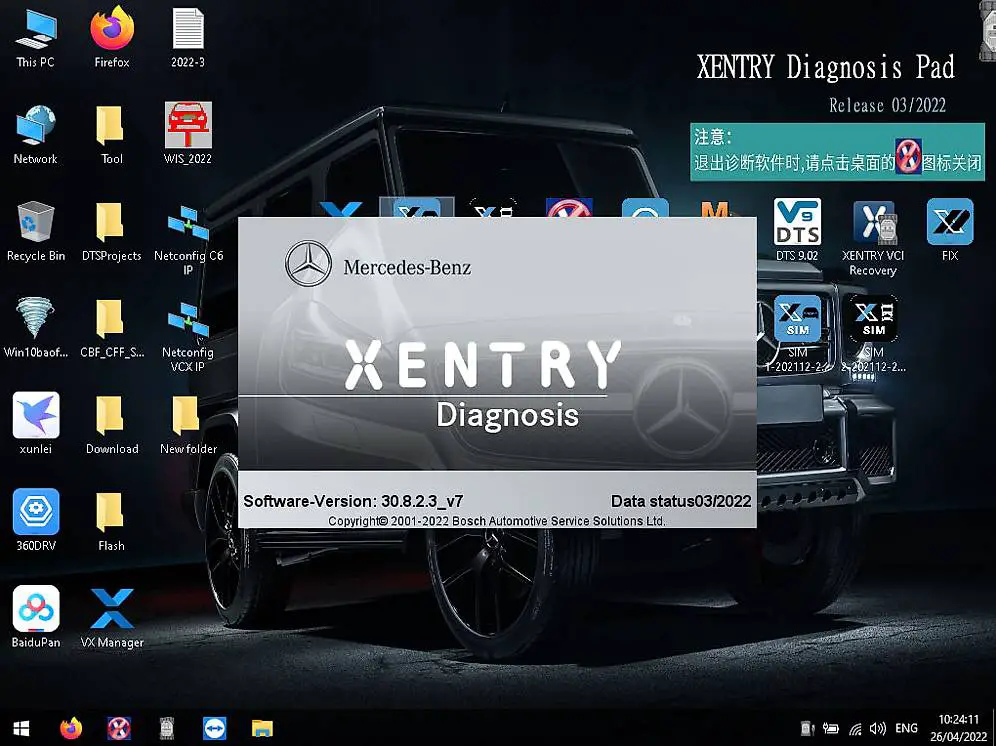
Task: Switch the ENG input language
Action: [x=906, y=727]
